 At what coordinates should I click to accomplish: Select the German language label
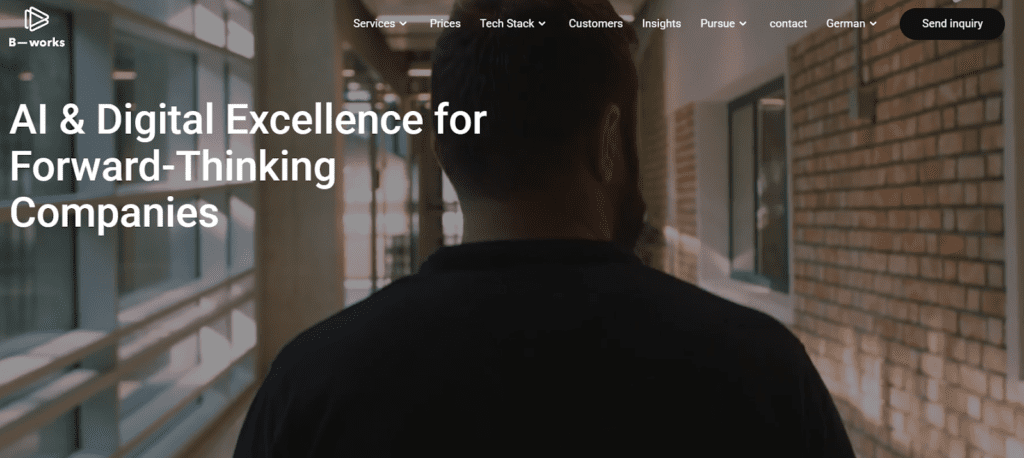coord(846,24)
